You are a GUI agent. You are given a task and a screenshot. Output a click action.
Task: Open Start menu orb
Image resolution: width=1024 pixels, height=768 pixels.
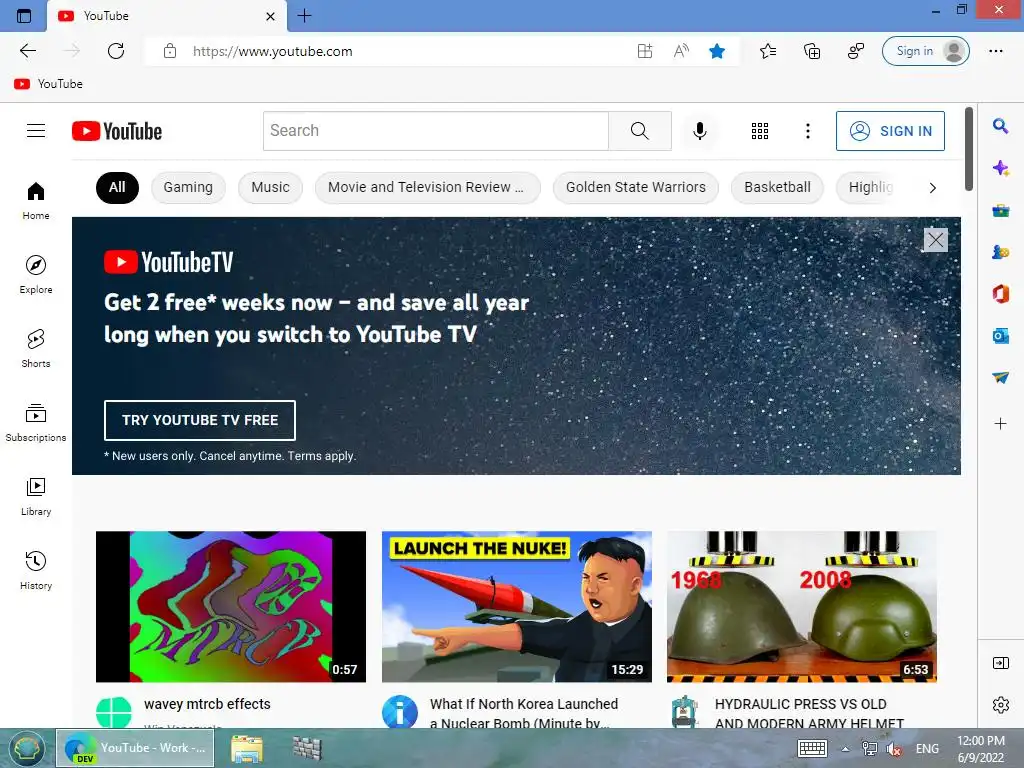25,748
